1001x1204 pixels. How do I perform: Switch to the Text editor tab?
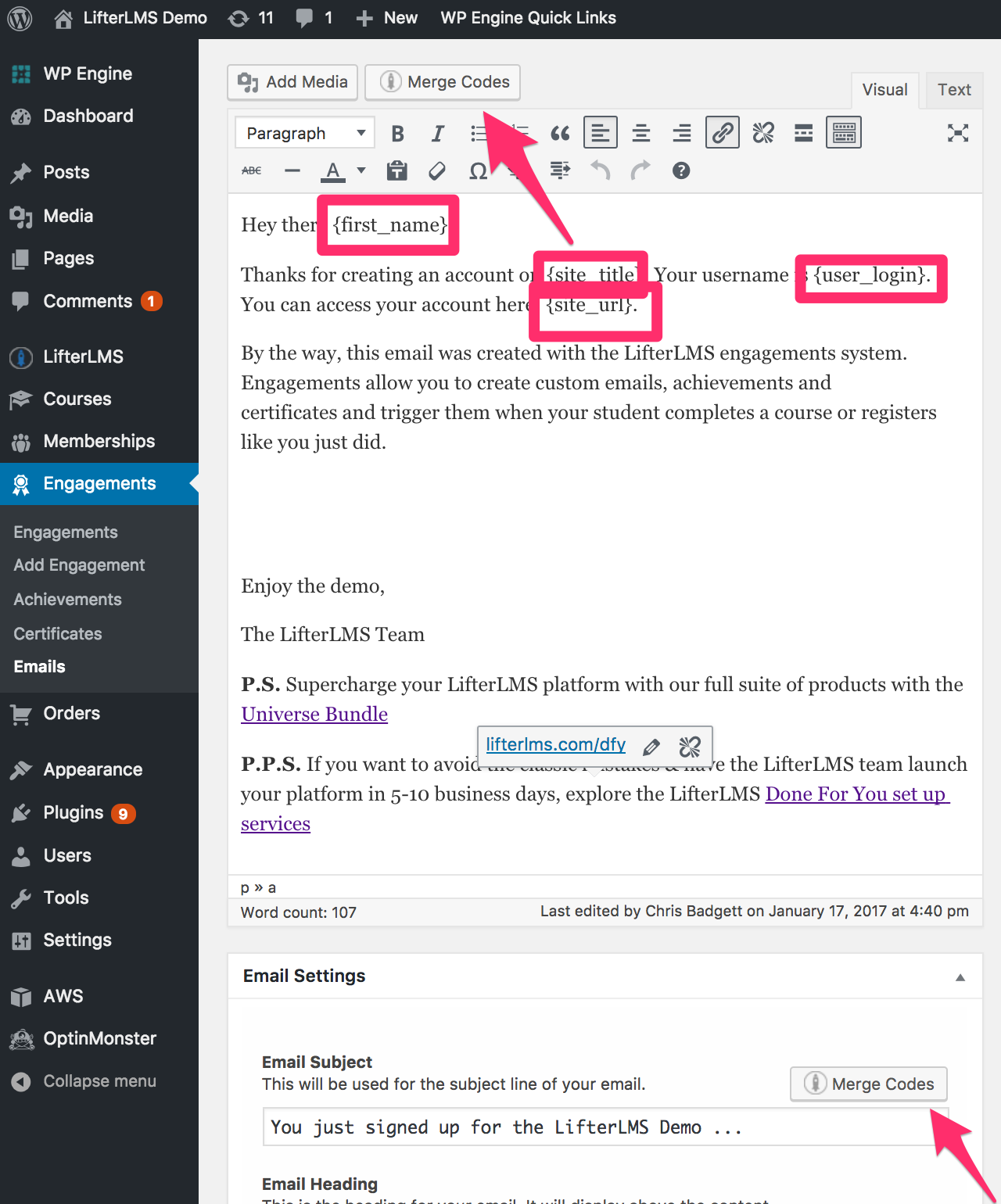point(953,90)
